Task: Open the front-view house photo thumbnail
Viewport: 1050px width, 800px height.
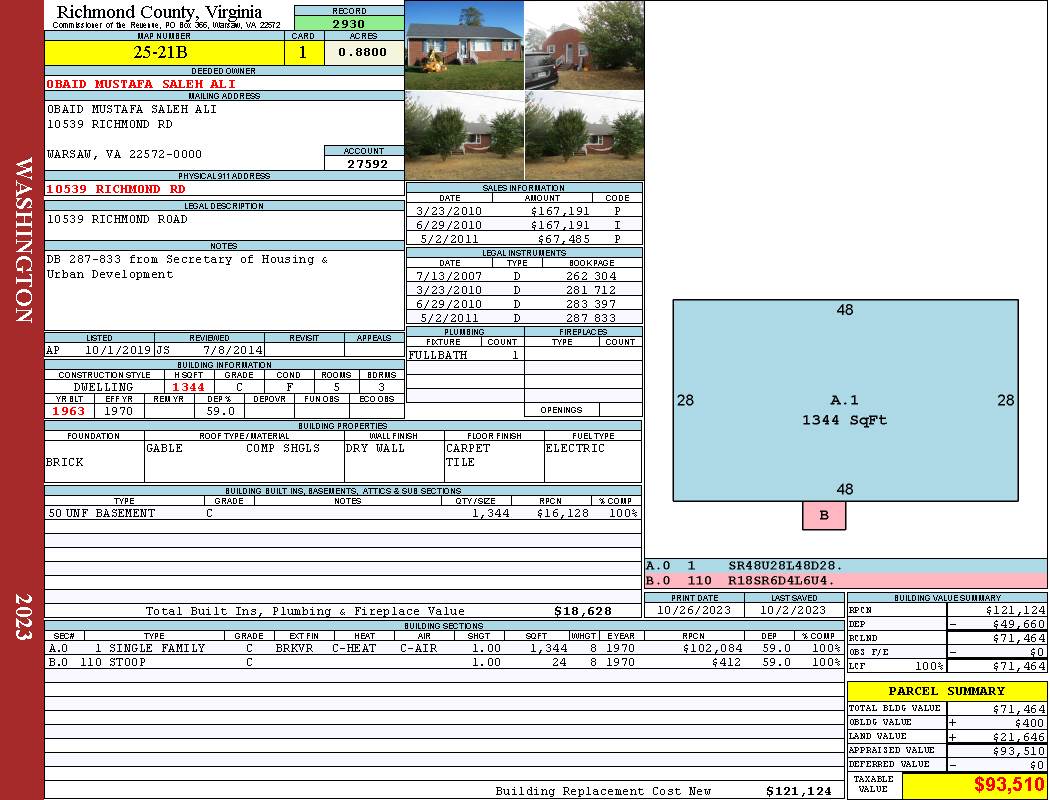Action: 465,45
